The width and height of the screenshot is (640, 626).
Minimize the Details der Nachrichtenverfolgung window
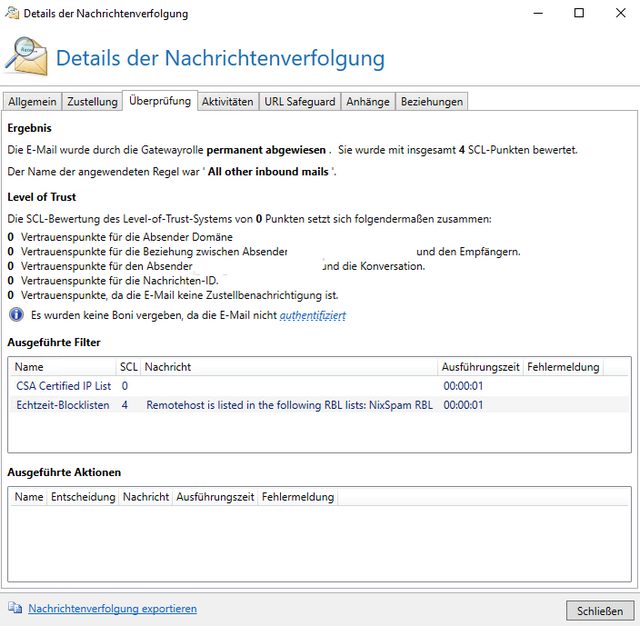click(x=538, y=13)
